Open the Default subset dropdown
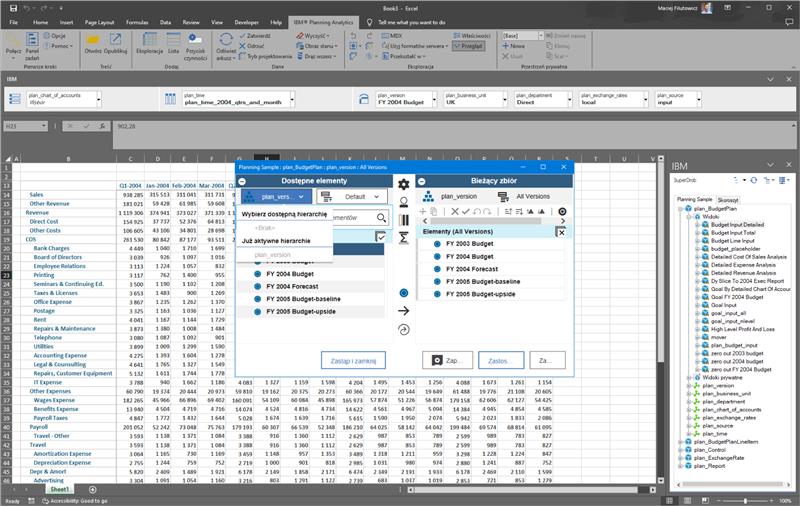This screenshot has width=800, height=506. [x=359, y=197]
